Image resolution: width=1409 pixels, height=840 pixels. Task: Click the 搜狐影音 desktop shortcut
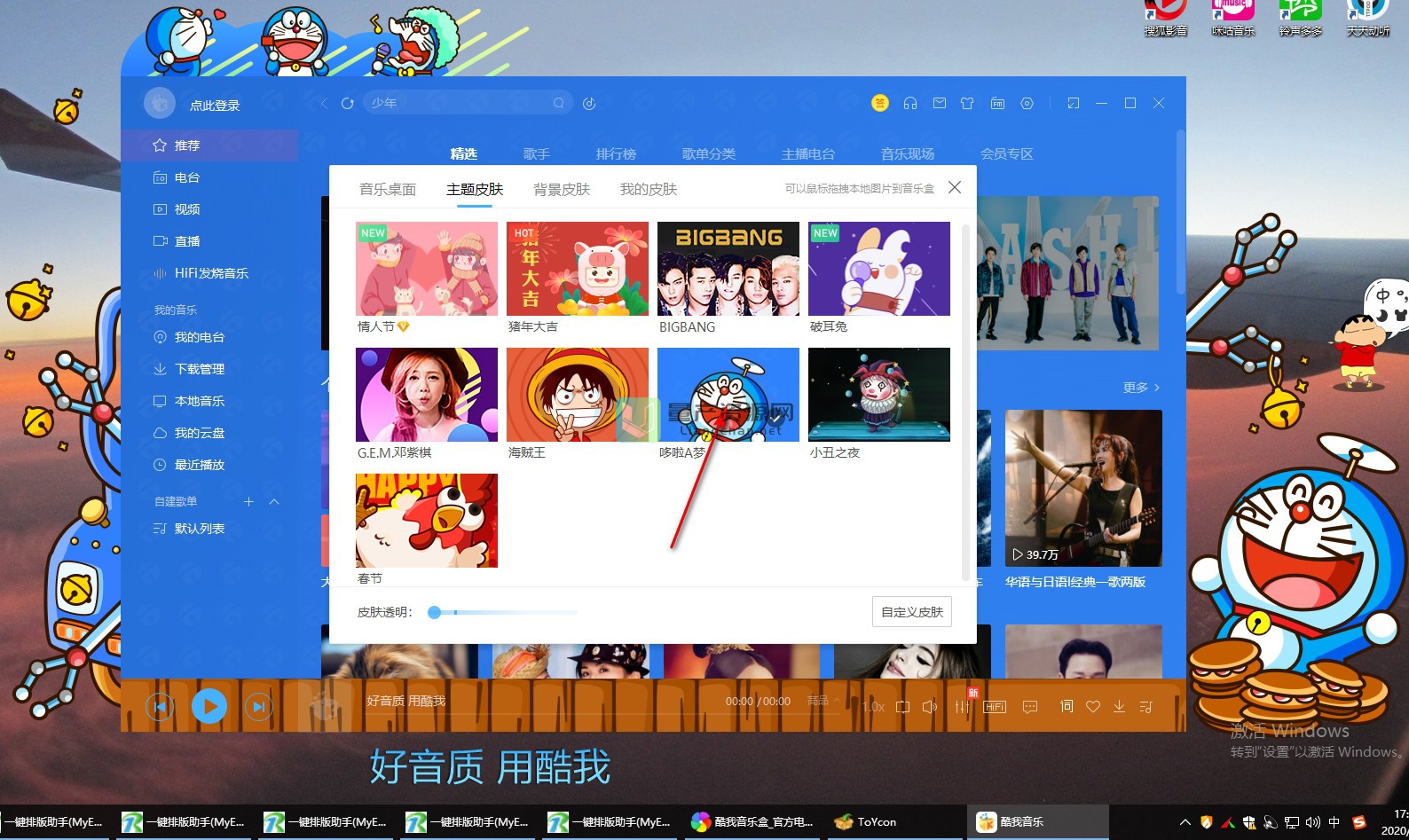1165,19
